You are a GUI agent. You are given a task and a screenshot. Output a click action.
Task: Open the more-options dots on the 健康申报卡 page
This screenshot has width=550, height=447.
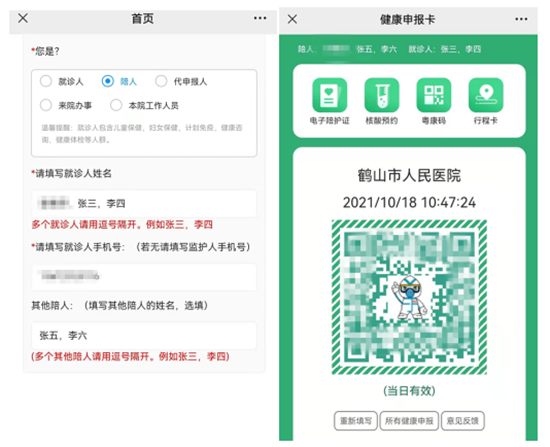pyautogui.click(x=521, y=19)
